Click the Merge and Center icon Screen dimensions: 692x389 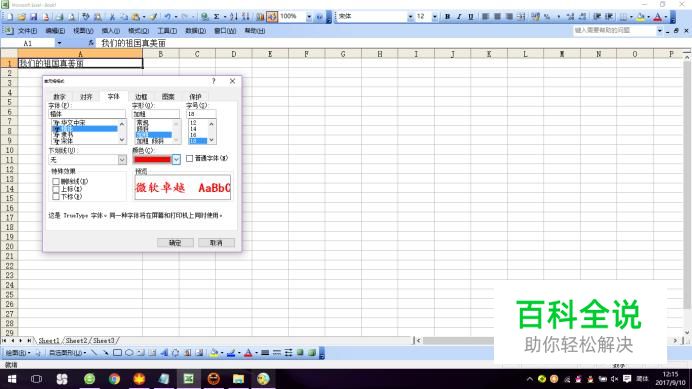coord(521,17)
